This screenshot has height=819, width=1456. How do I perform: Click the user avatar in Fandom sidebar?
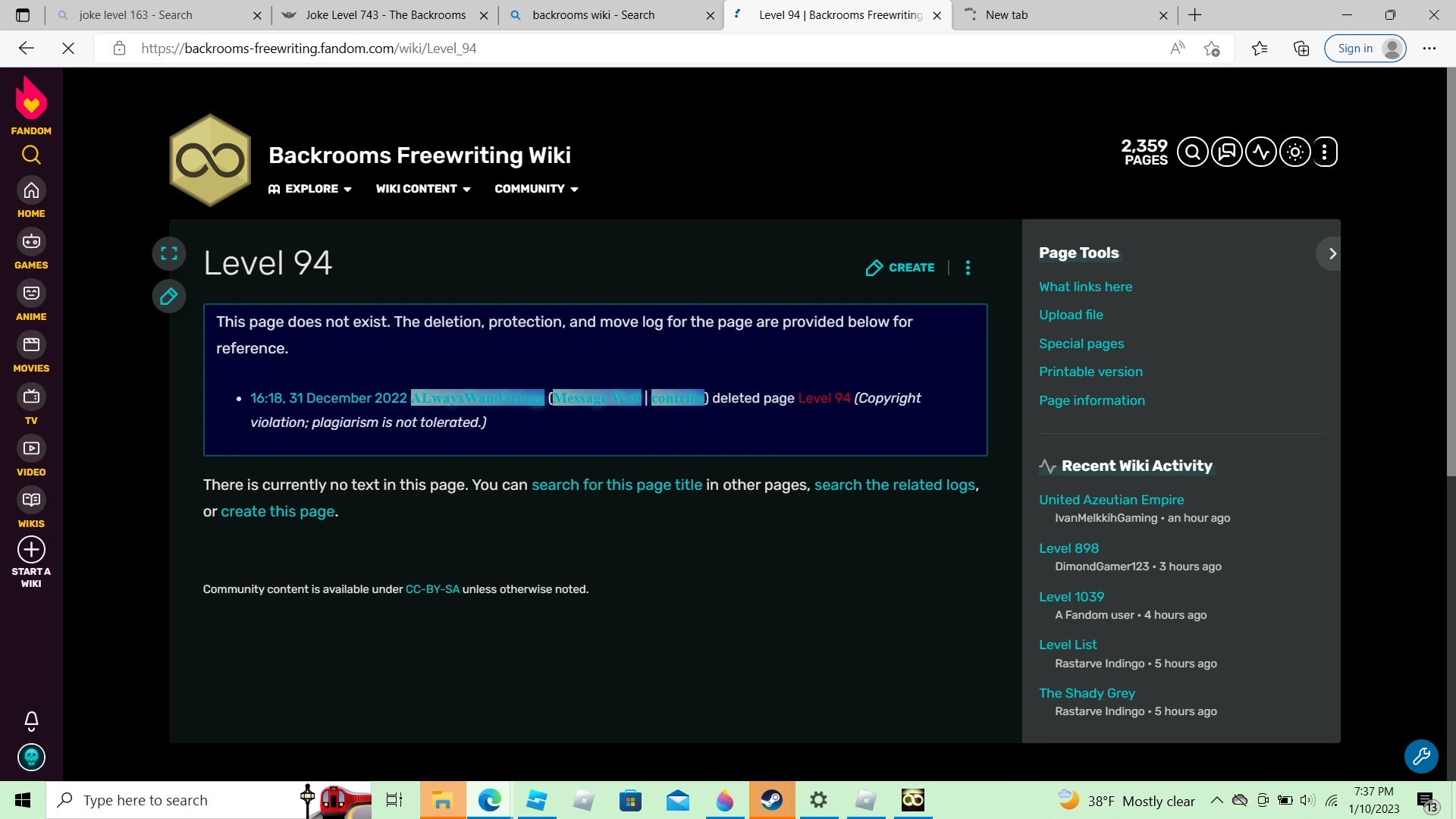point(31,757)
